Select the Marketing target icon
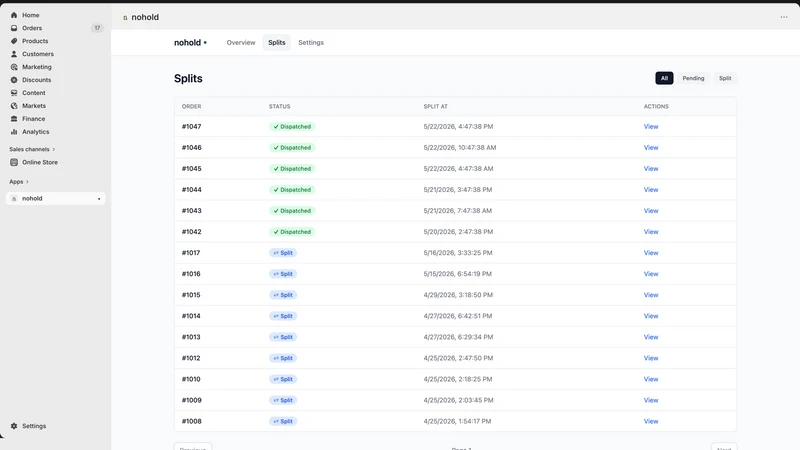 14,67
